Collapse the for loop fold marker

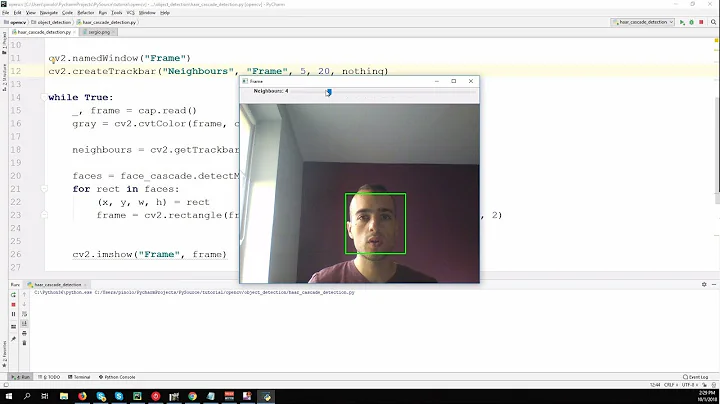(44, 189)
